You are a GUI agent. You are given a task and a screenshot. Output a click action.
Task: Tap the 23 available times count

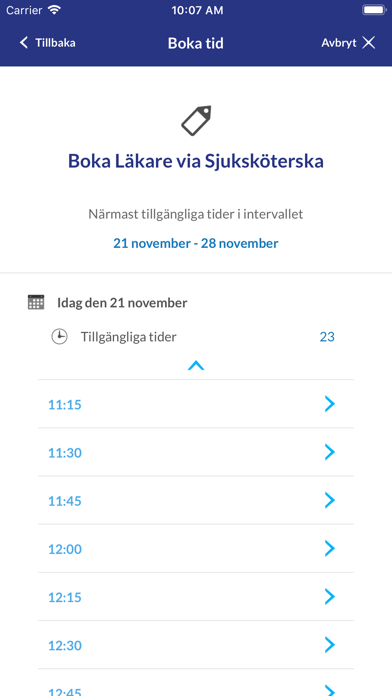tap(327, 337)
